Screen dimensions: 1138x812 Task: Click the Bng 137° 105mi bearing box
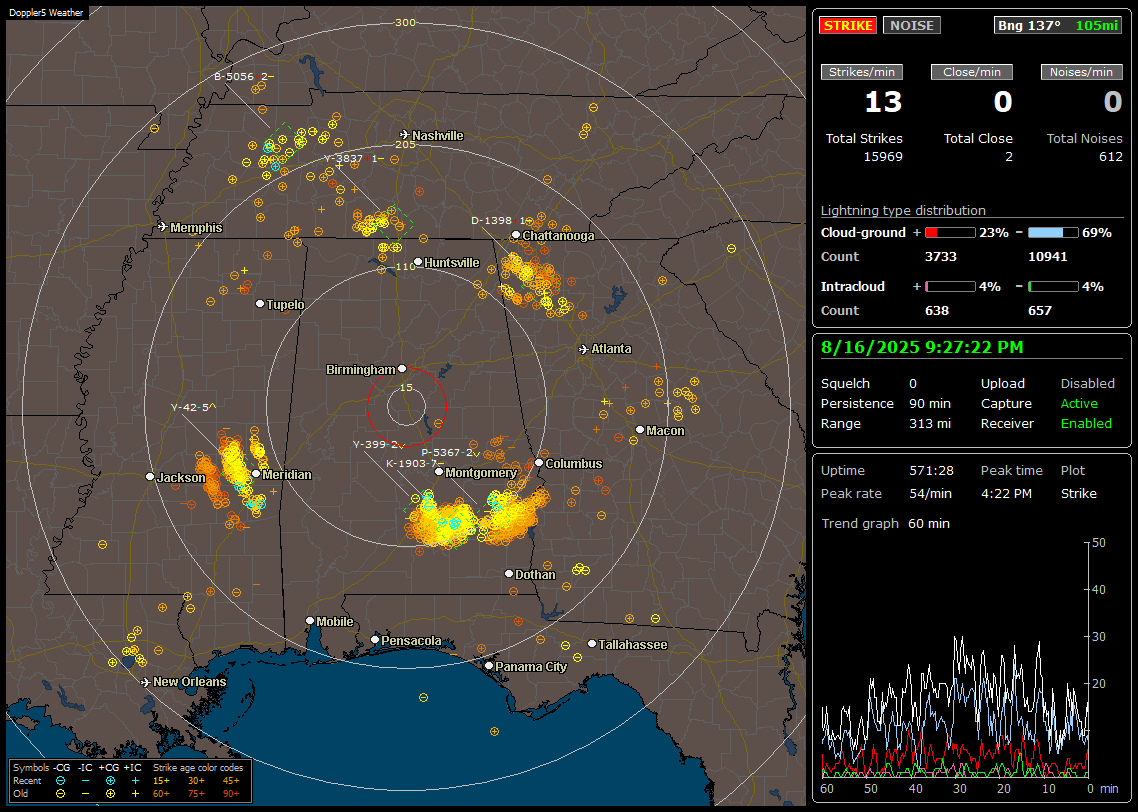click(1057, 25)
